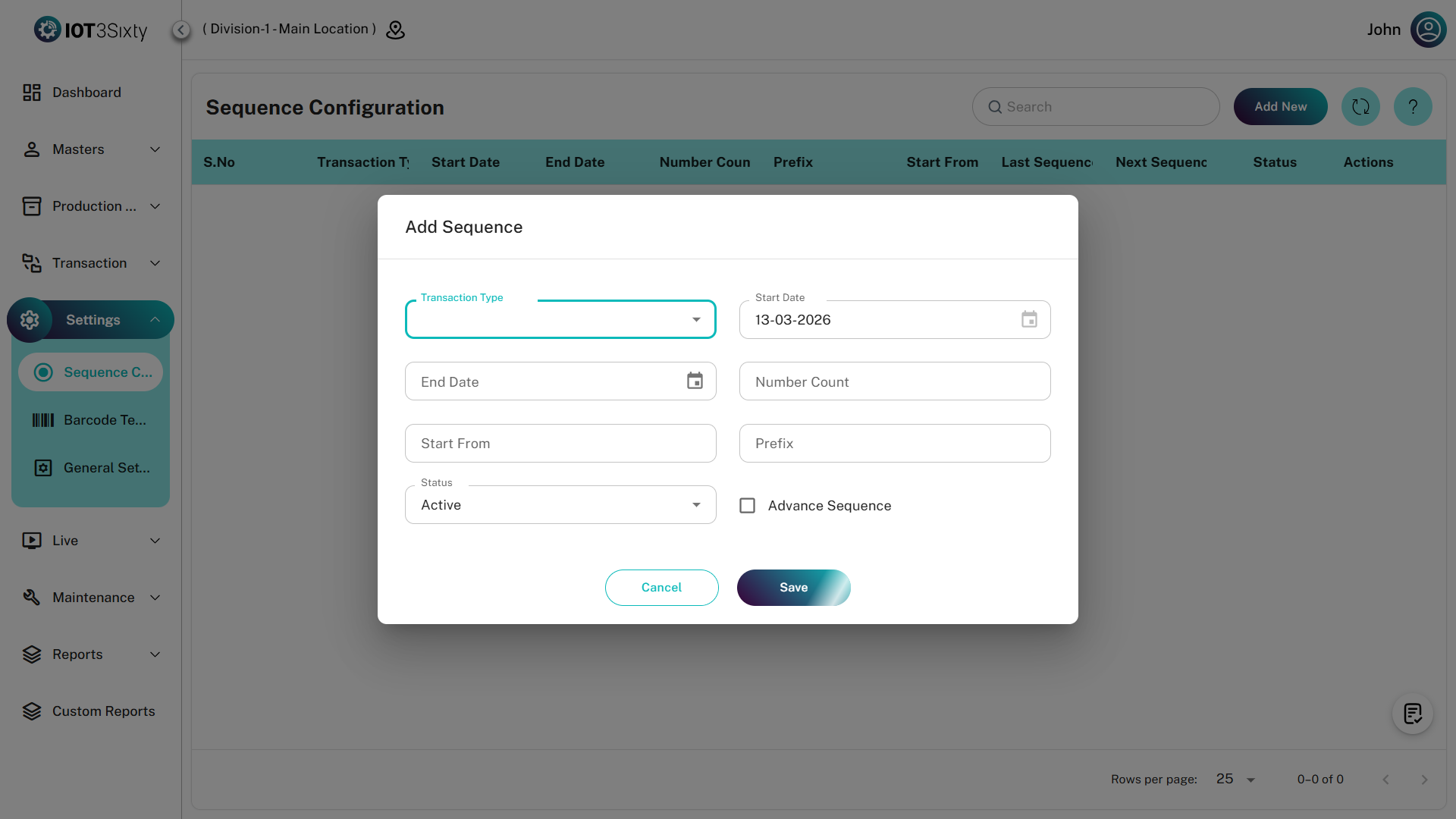This screenshot has height=819, width=1456.
Task: Change rows per page dropdown
Action: click(x=1236, y=780)
